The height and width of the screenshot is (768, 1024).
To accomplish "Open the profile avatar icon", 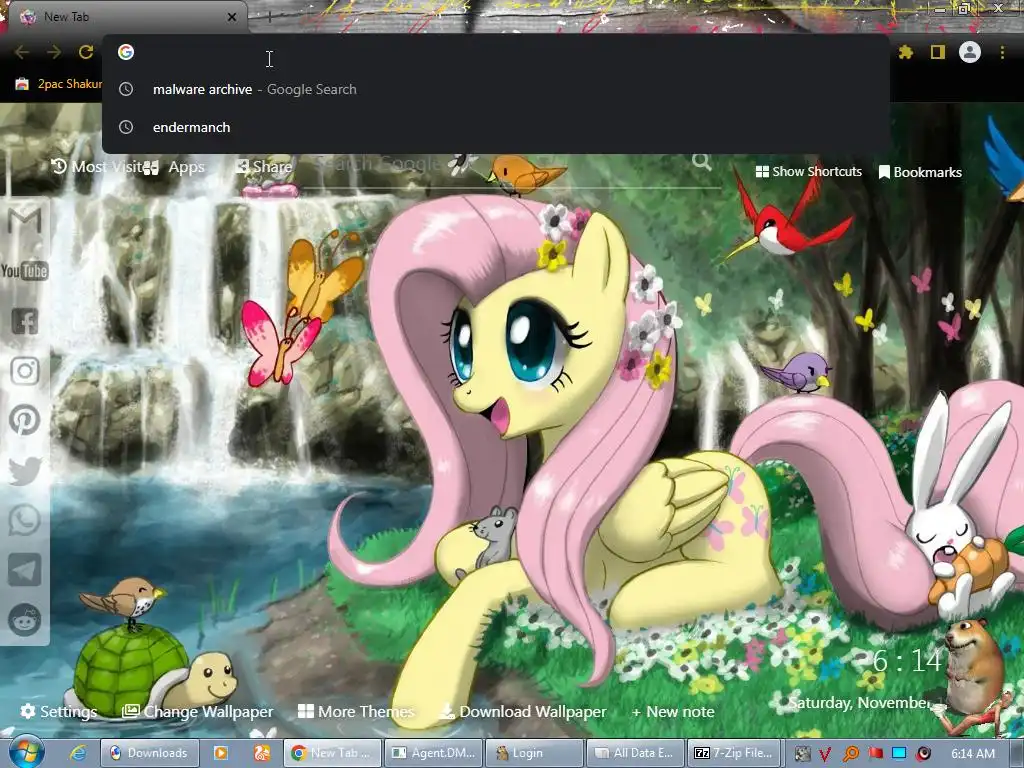I will 970,52.
